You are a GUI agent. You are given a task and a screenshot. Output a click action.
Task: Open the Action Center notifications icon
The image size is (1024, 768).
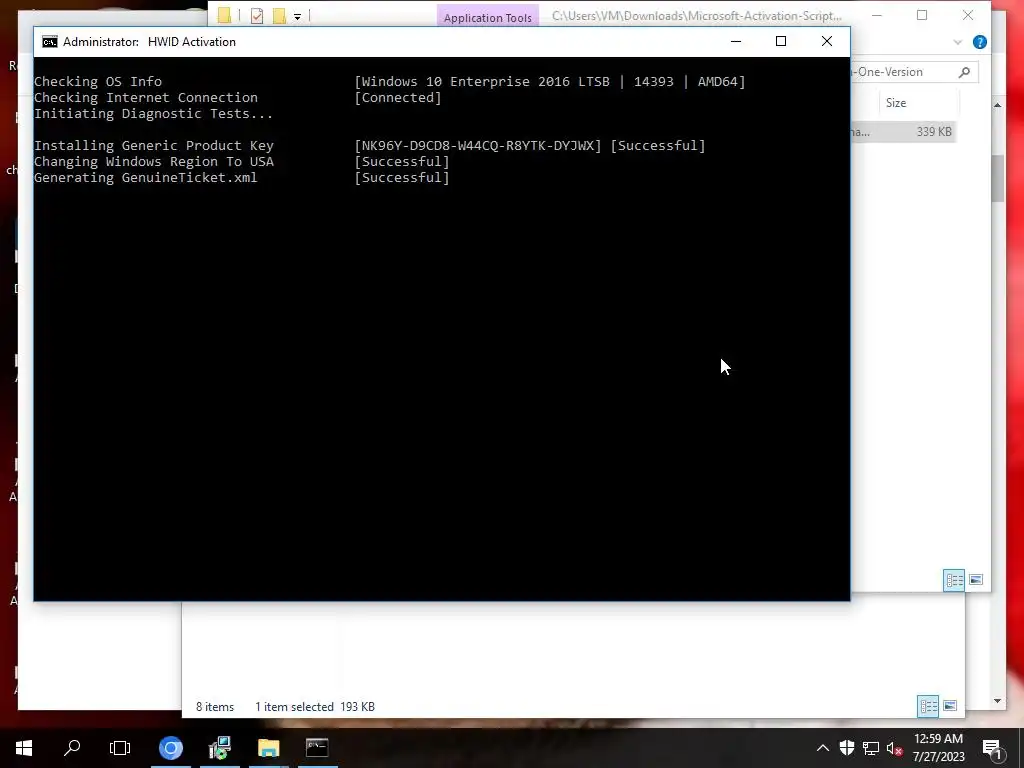click(x=991, y=748)
